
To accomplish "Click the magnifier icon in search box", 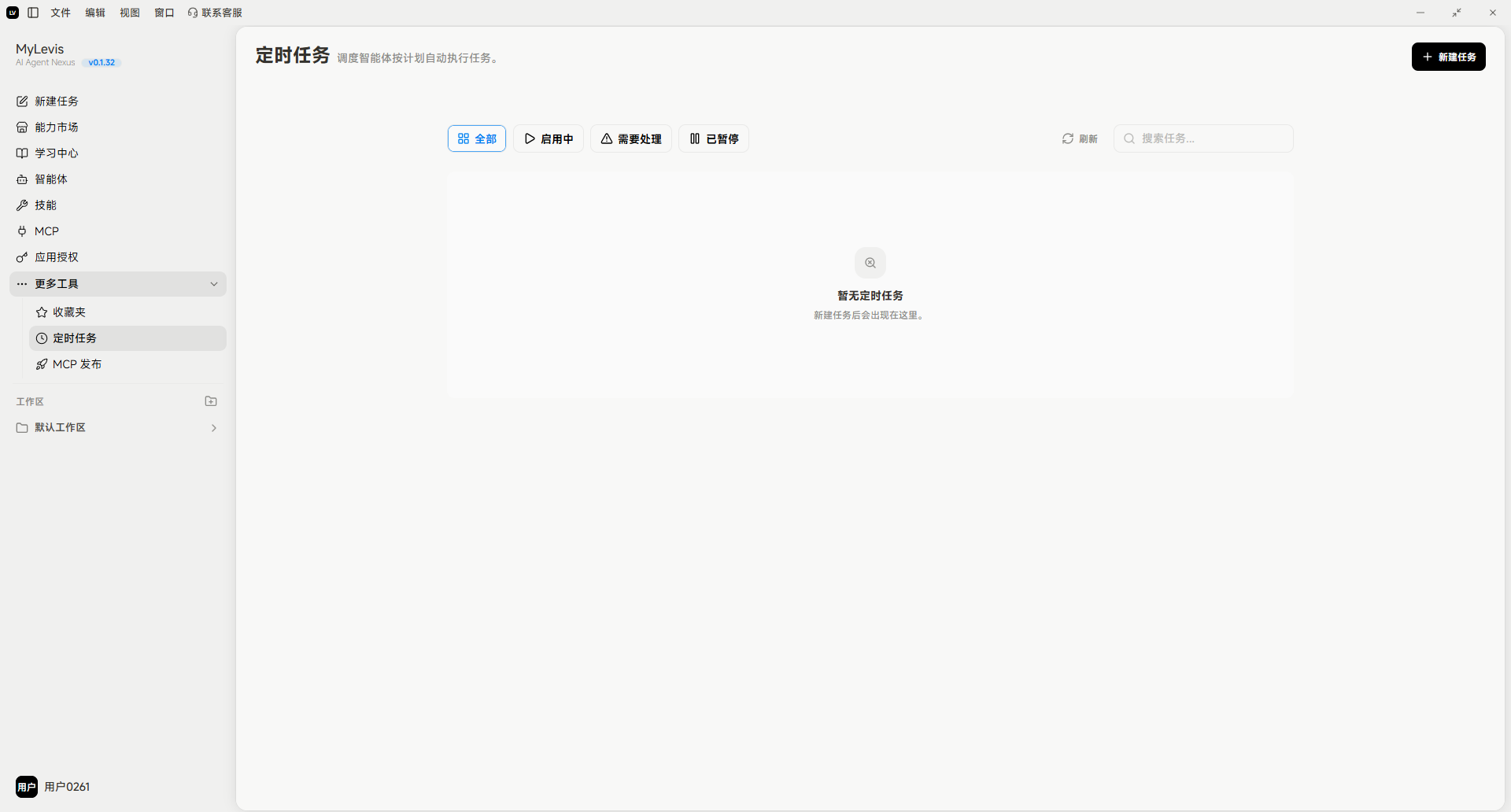I will (x=1129, y=138).
